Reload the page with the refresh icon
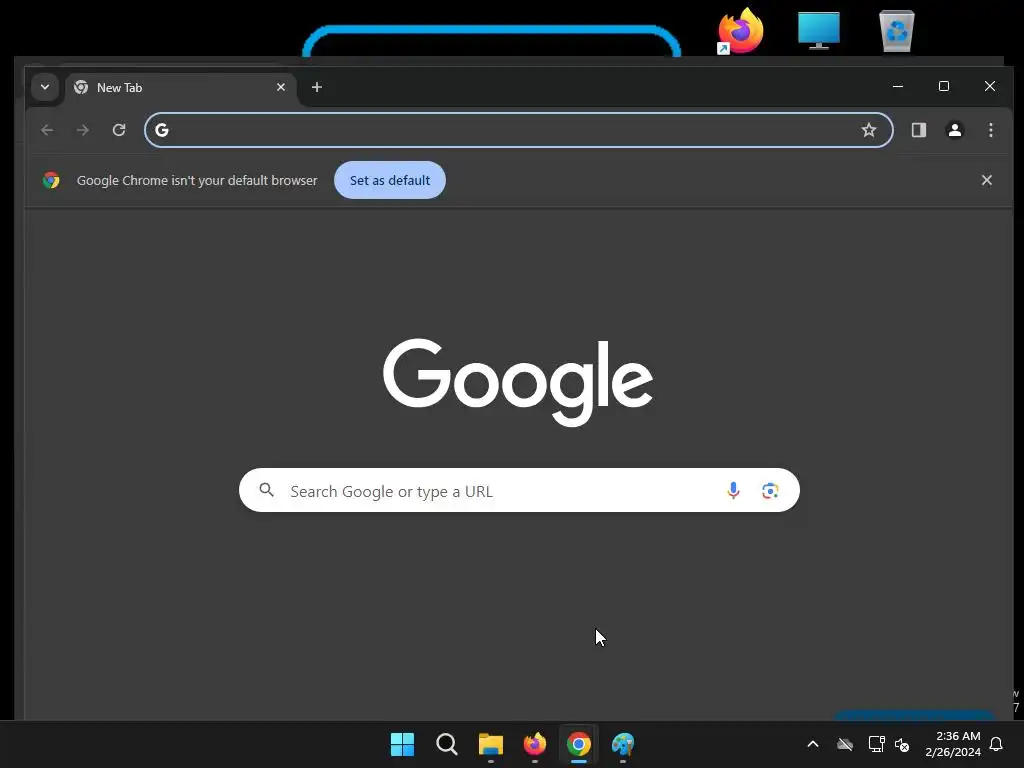The image size is (1024, 768). tap(119, 130)
